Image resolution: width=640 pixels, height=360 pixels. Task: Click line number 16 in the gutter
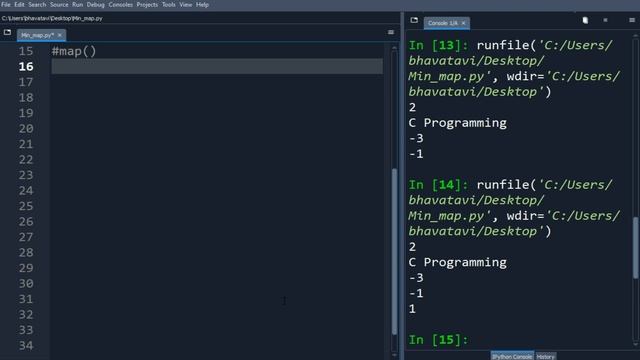click(26, 67)
